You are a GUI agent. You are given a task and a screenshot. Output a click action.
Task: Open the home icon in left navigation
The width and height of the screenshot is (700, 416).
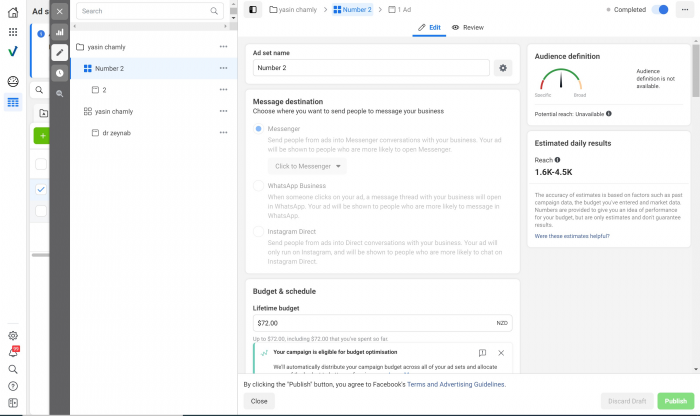tap(13, 12)
